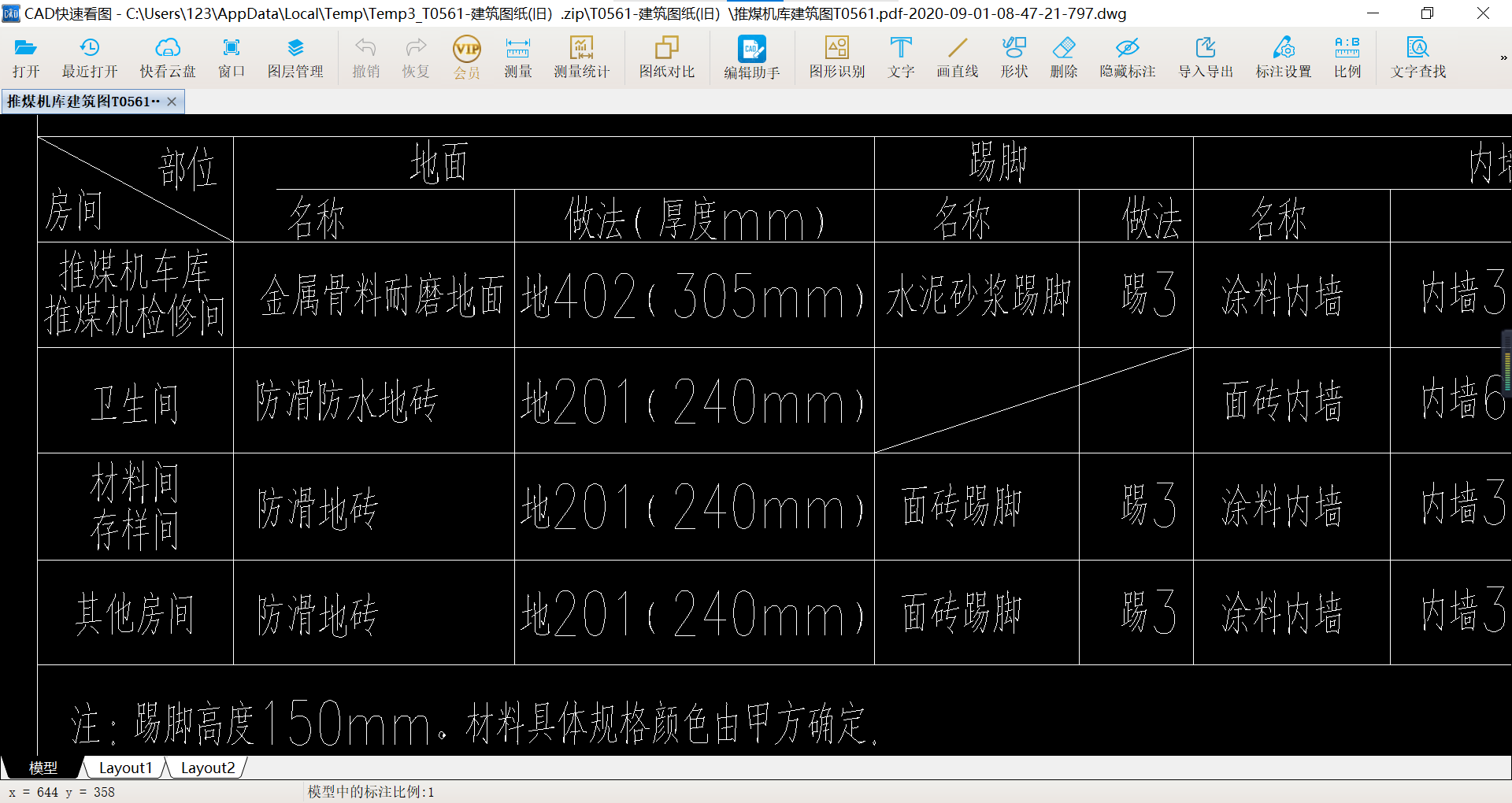Close the 推煤机库建筑图T0561 document tab
The width and height of the screenshot is (1512, 803).
coord(172,102)
